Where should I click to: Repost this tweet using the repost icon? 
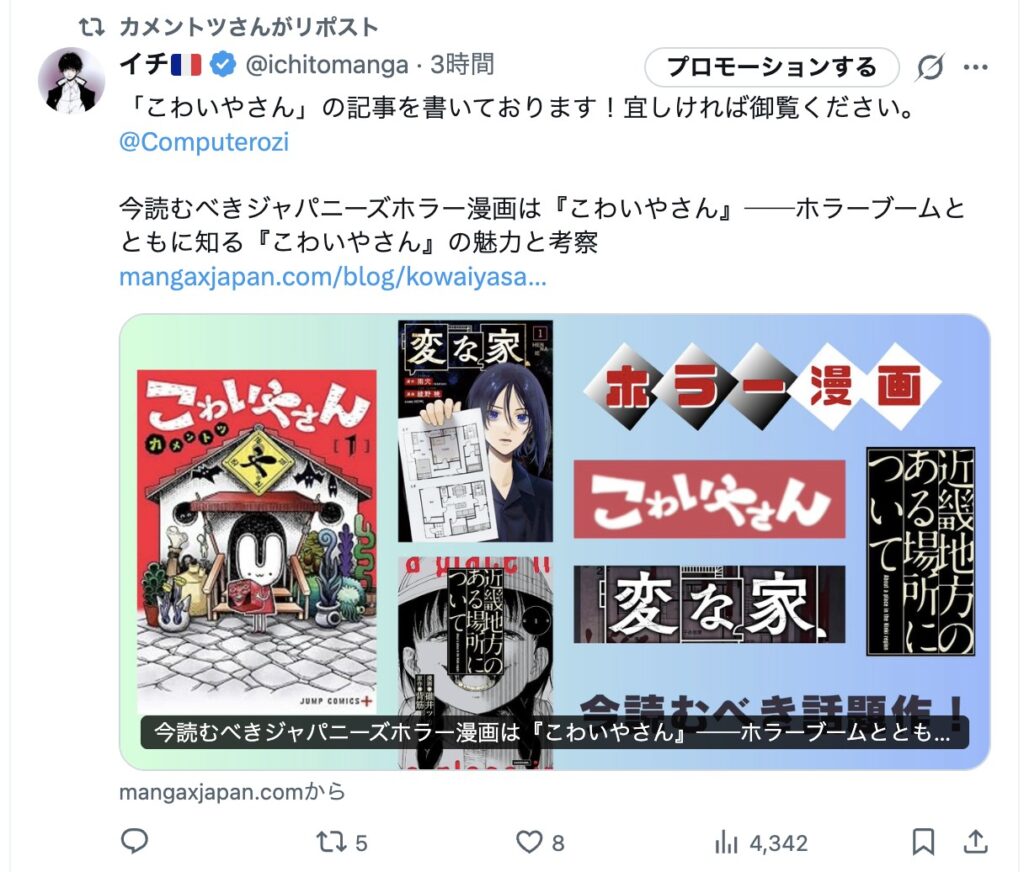click(x=331, y=842)
